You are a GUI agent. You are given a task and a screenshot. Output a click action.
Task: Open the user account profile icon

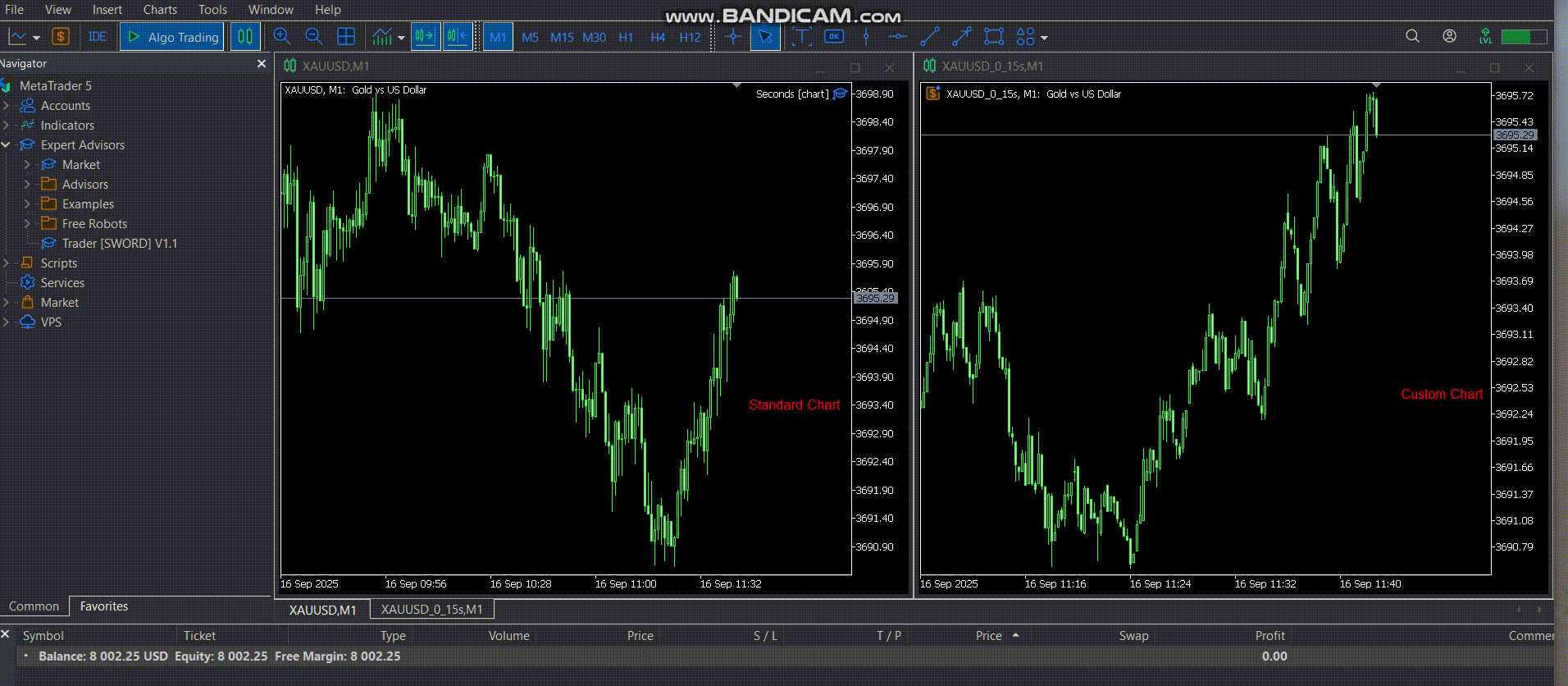[x=1450, y=37]
